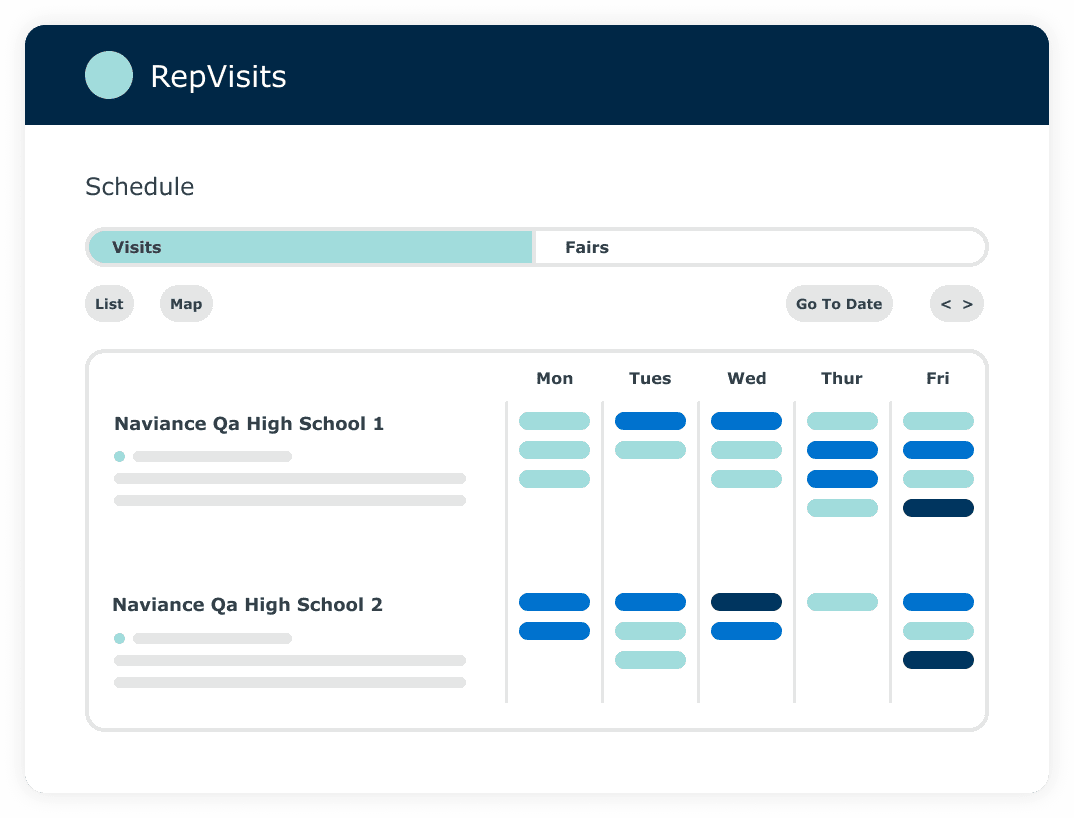This screenshot has width=1074, height=818.
Task: Click the RepVisits round teal logo
Action: pyautogui.click(x=109, y=75)
